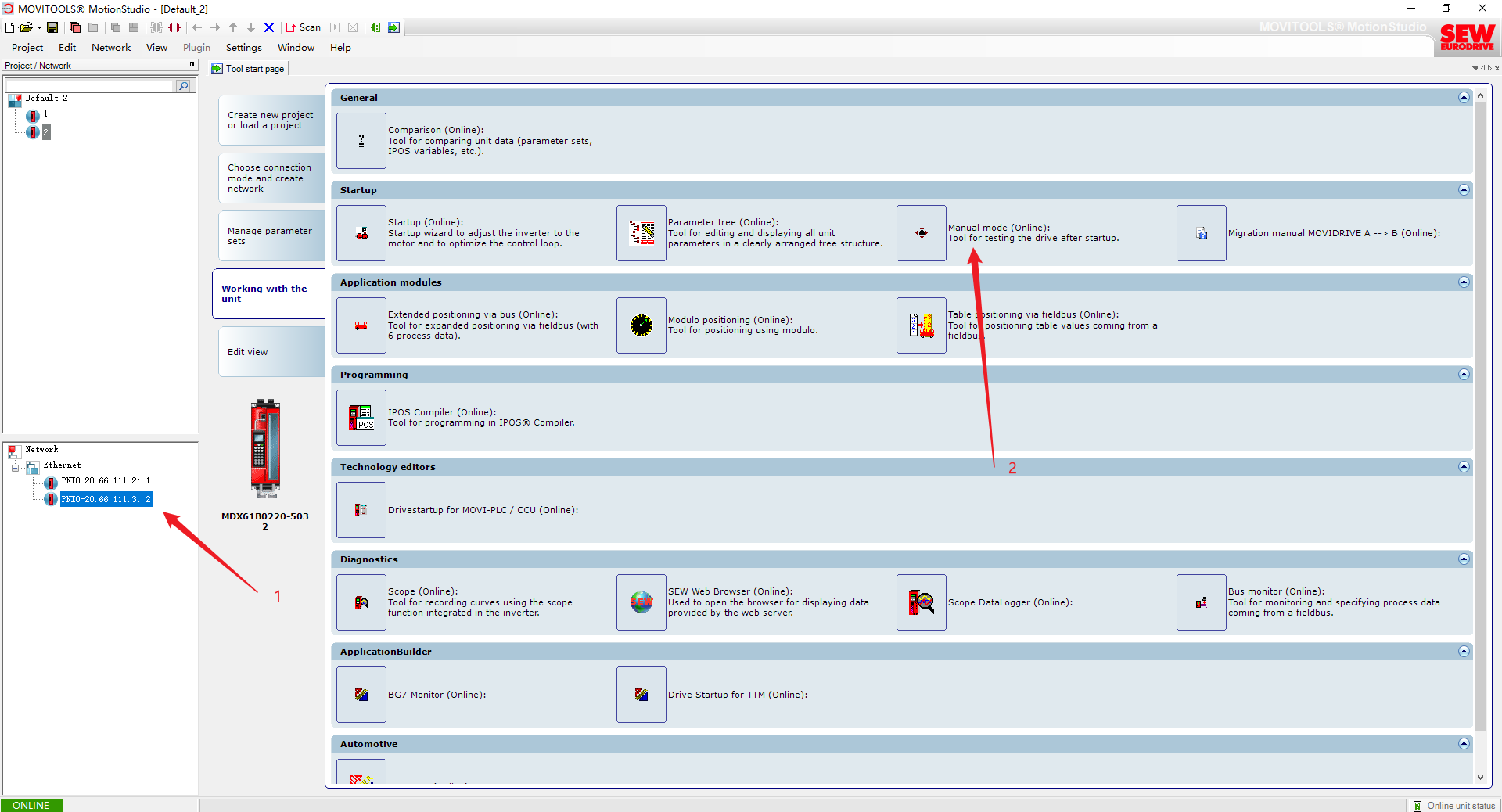This screenshot has height=812, width=1502.
Task: Click the Manage parameter sets button
Action: [x=271, y=236]
